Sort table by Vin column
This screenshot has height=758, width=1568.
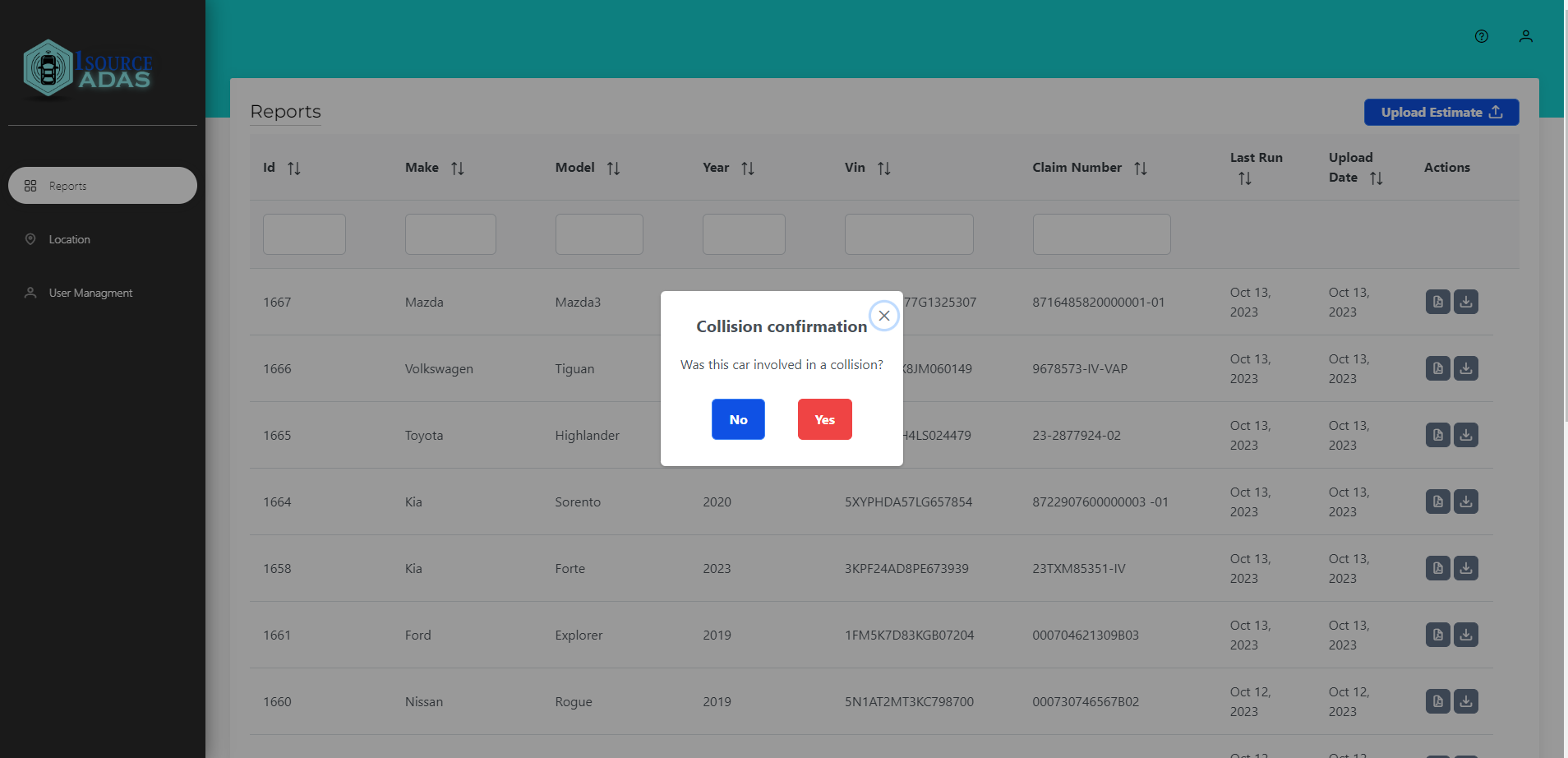884,169
